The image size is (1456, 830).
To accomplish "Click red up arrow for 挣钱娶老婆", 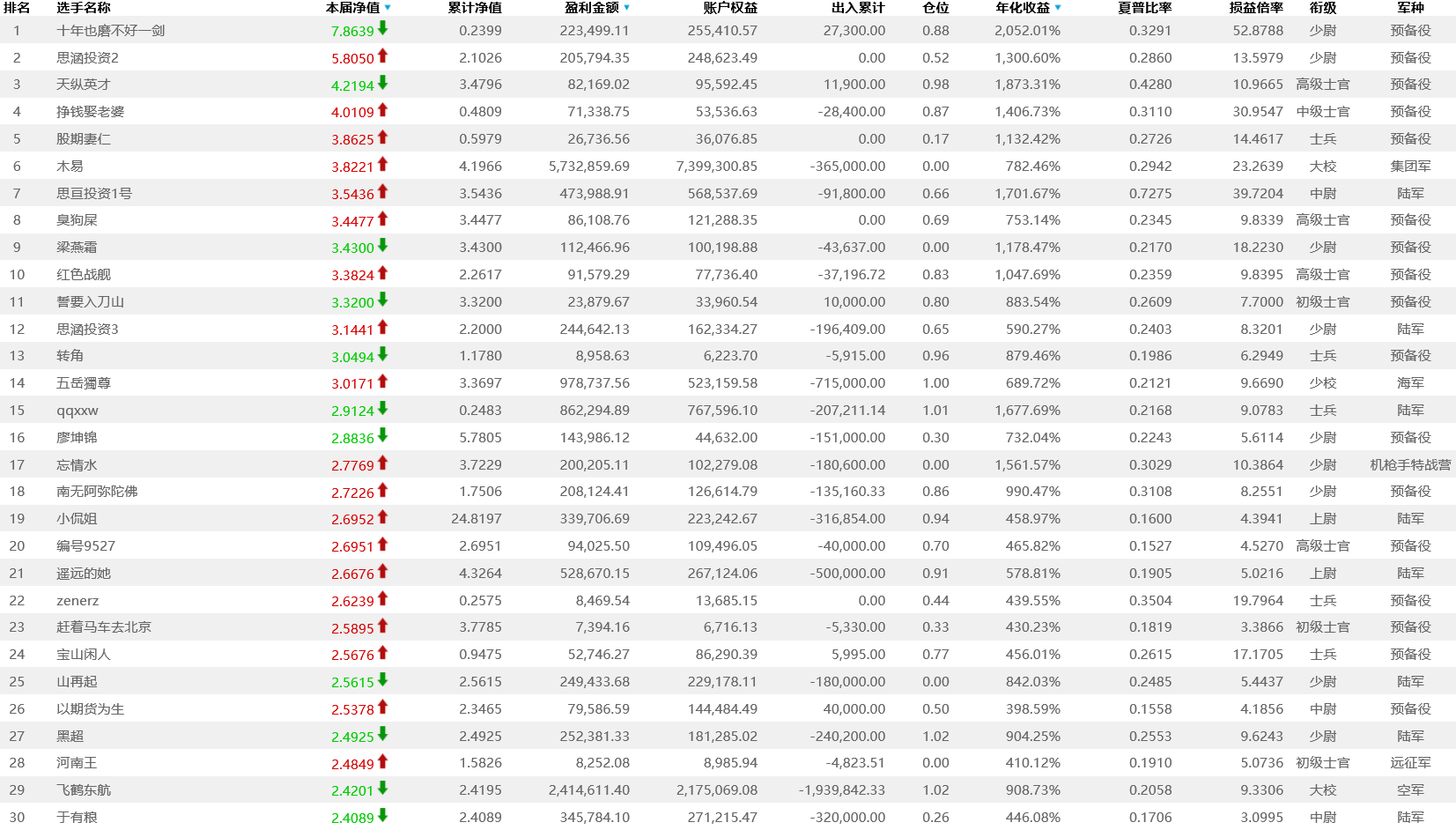I will coord(383,110).
